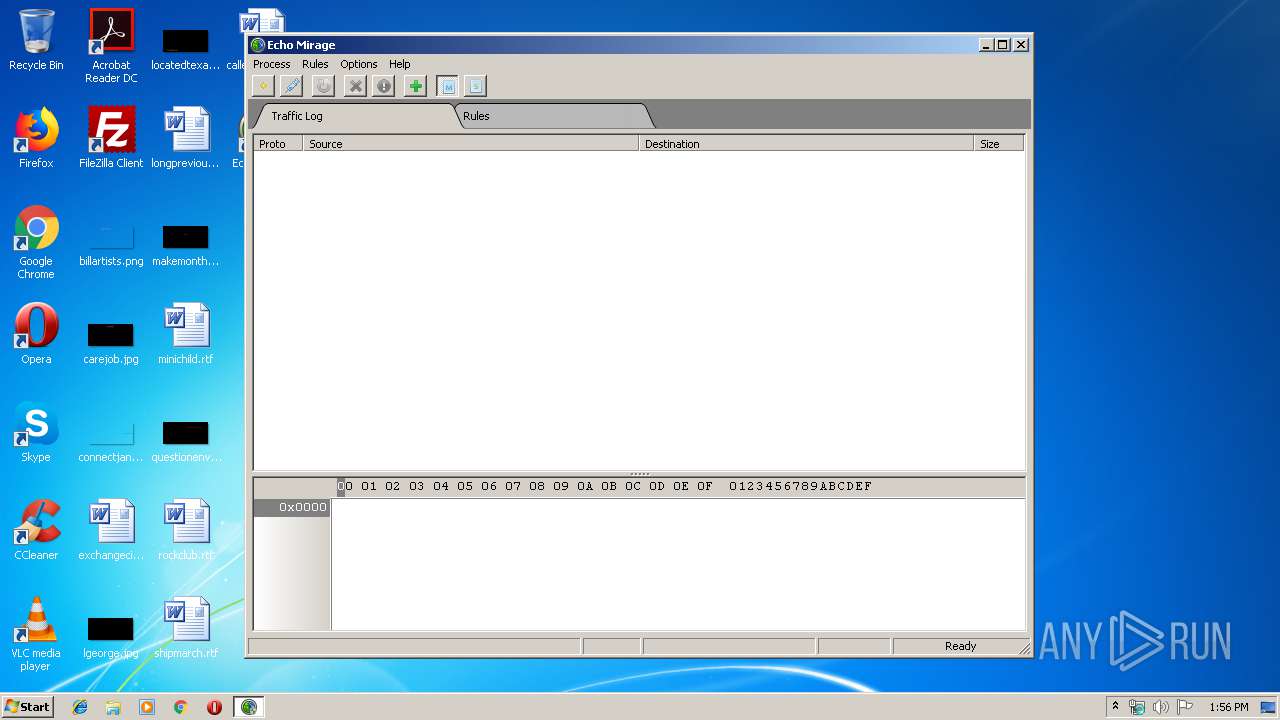Viewport: 1280px width, 720px height.
Task: Click the greyed power toolbar button
Action: pyautogui.click(x=323, y=86)
